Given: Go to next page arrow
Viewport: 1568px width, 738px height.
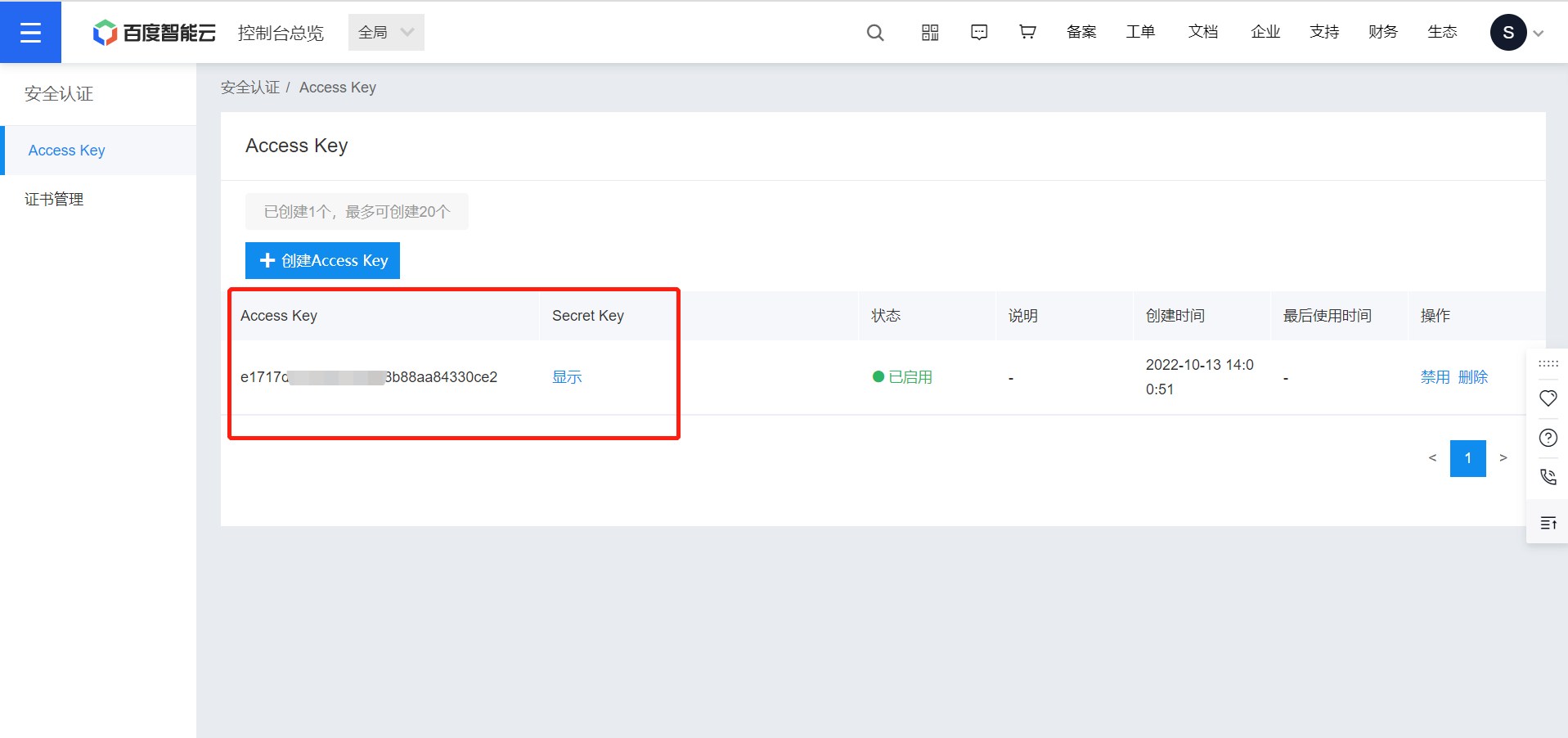Looking at the screenshot, I should [x=1503, y=458].
